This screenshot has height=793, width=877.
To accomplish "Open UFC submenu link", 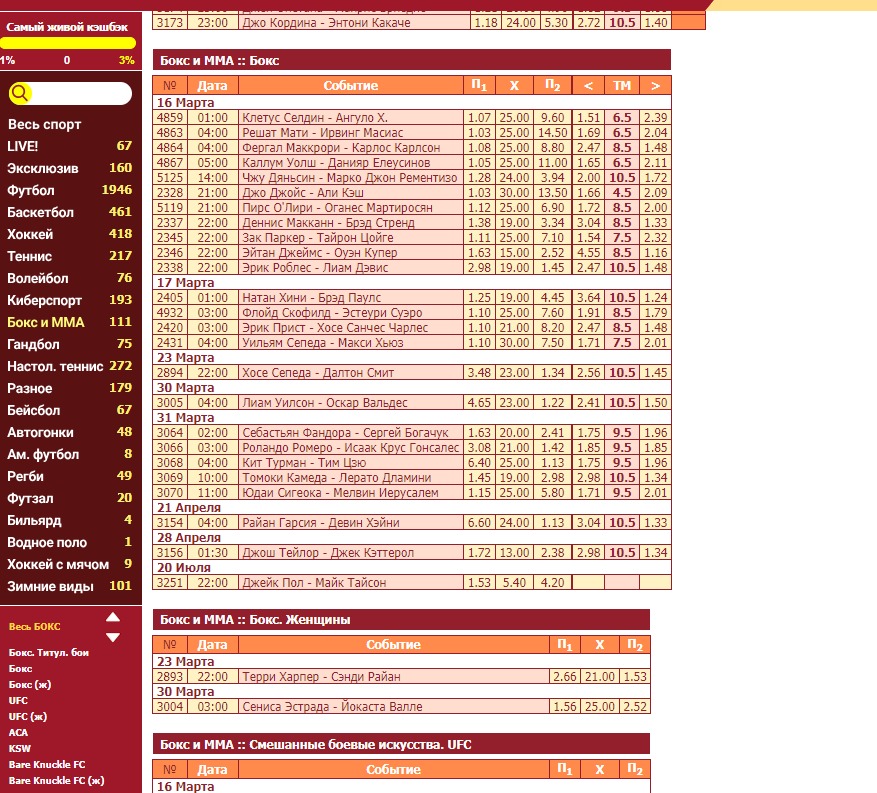I will pos(18,700).
